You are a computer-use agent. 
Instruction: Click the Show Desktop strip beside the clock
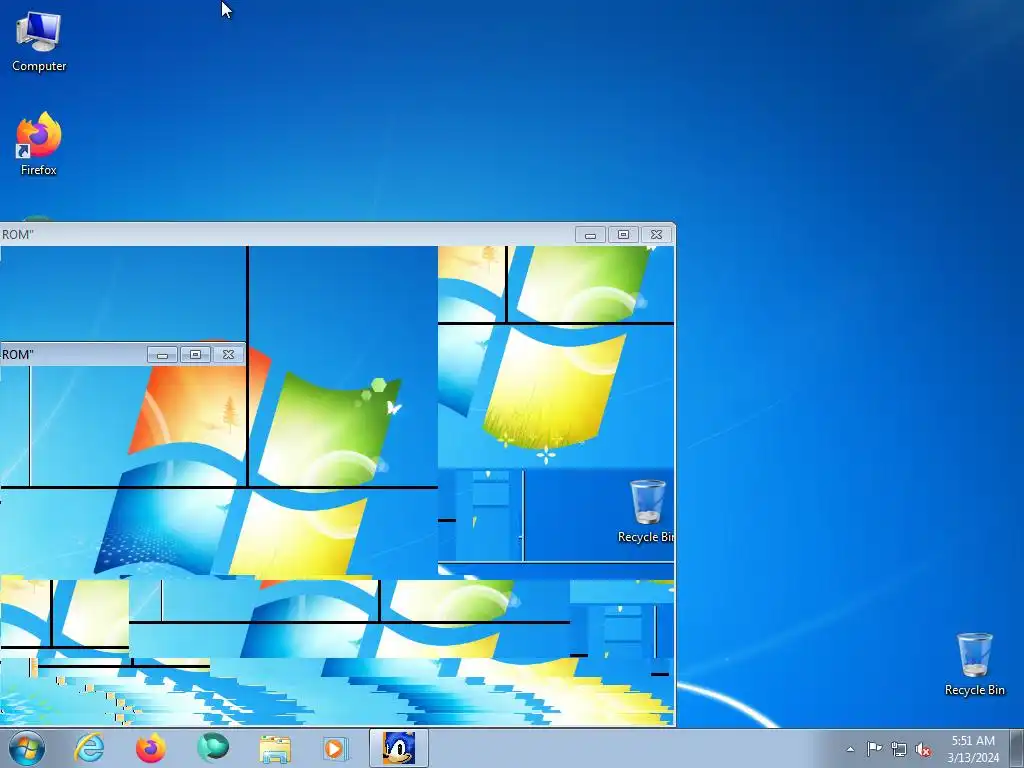click(x=1017, y=749)
